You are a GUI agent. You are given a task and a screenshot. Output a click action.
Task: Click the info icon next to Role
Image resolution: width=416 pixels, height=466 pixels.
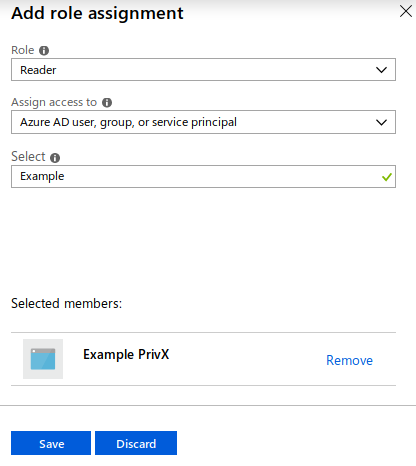[x=44, y=51]
